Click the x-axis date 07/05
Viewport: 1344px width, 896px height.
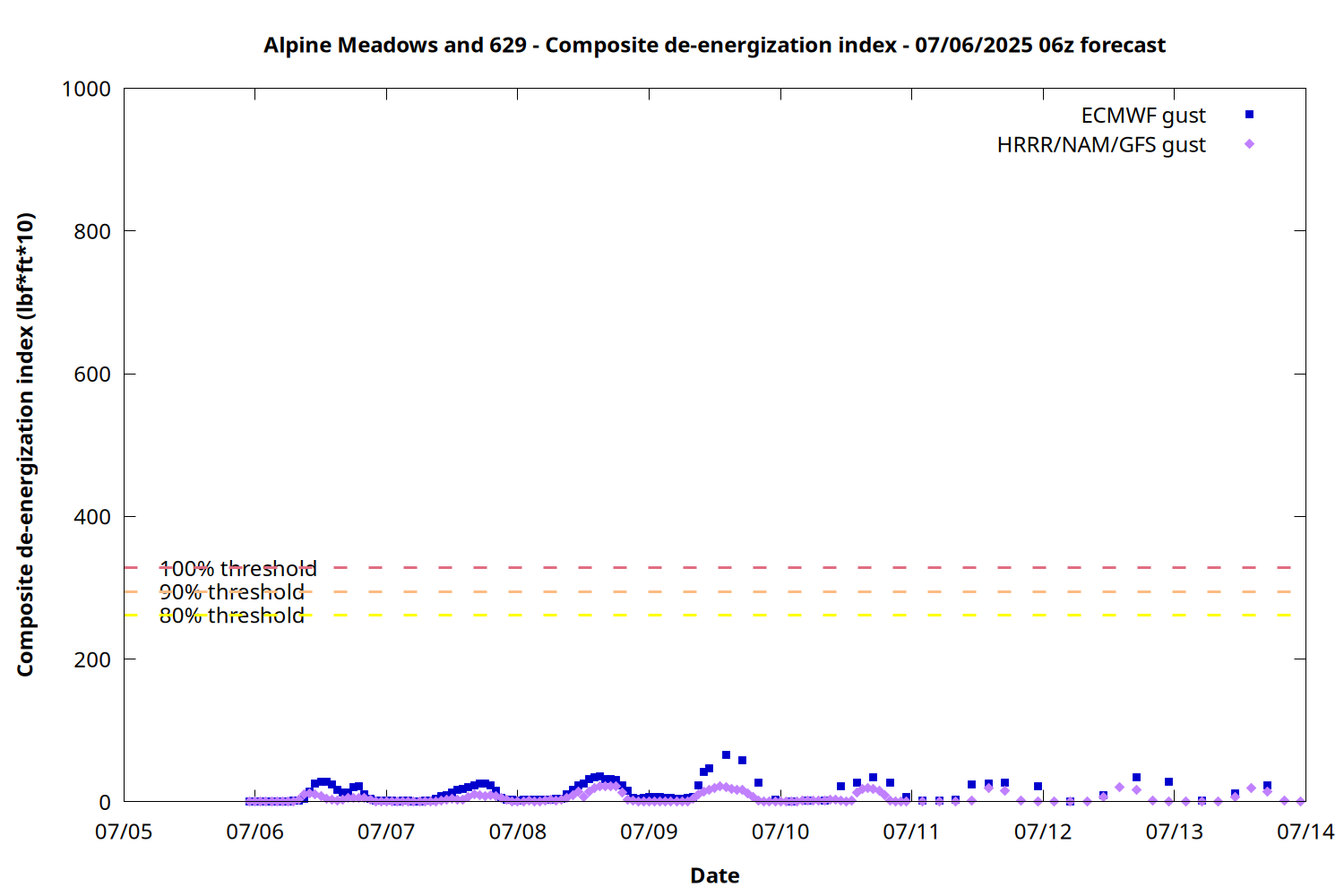point(124,831)
